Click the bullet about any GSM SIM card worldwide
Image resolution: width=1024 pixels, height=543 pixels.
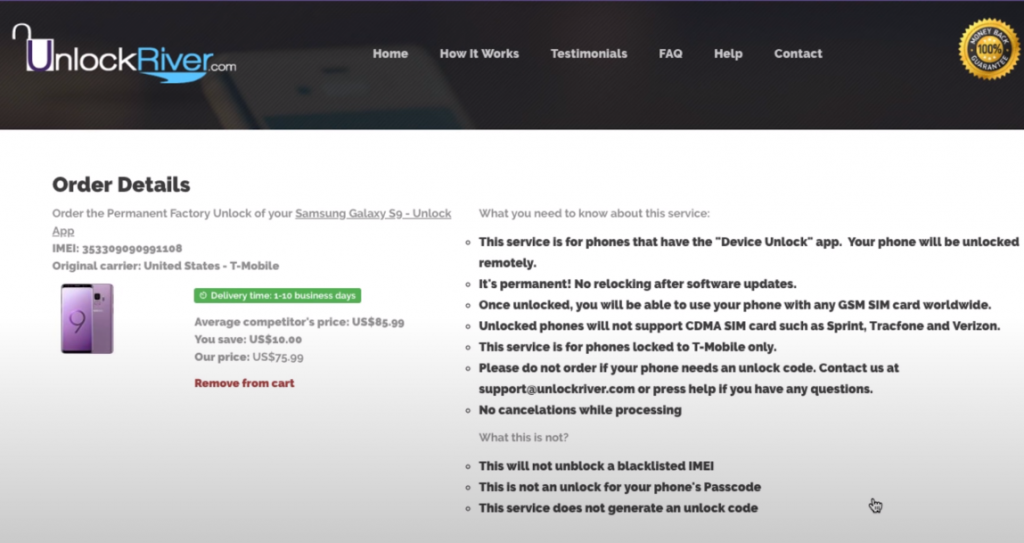(735, 305)
